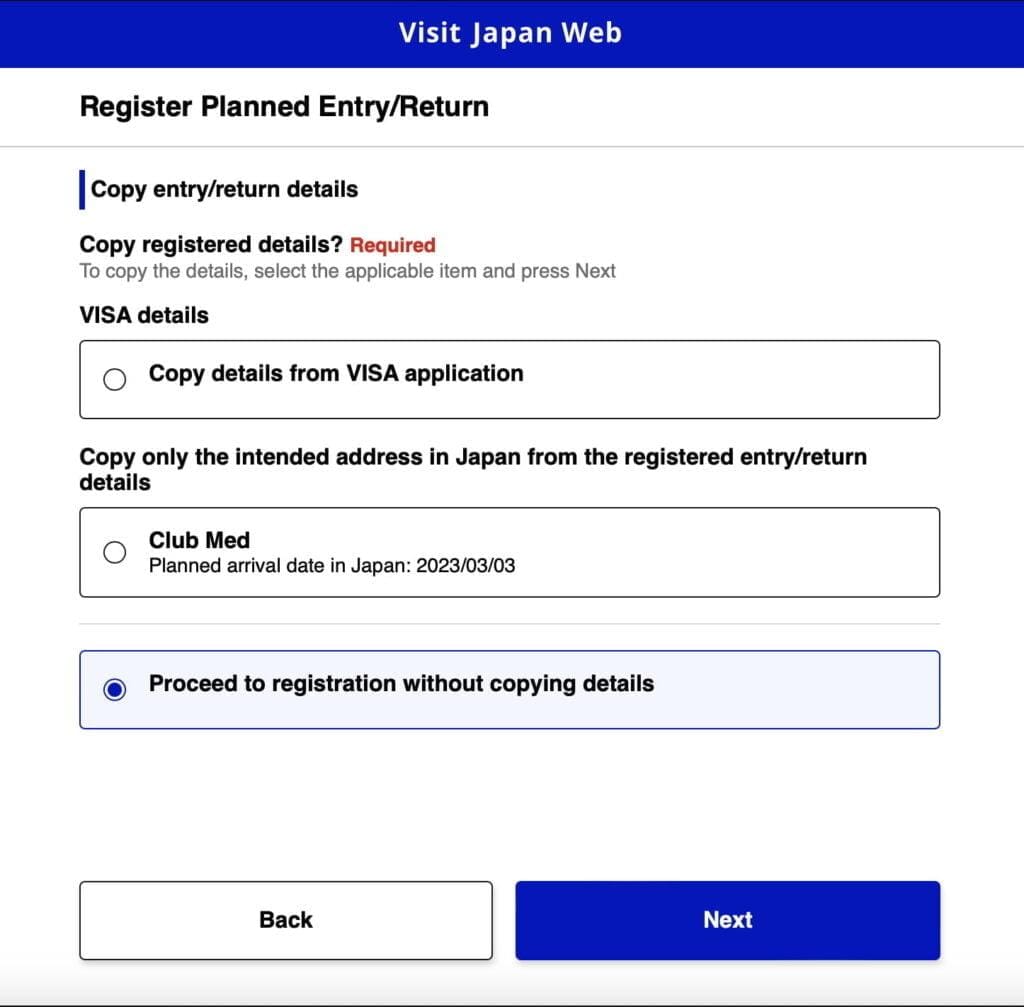1024x1007 pixels.
Task: Select the Club Med radio button
Action: coord(115,552)
